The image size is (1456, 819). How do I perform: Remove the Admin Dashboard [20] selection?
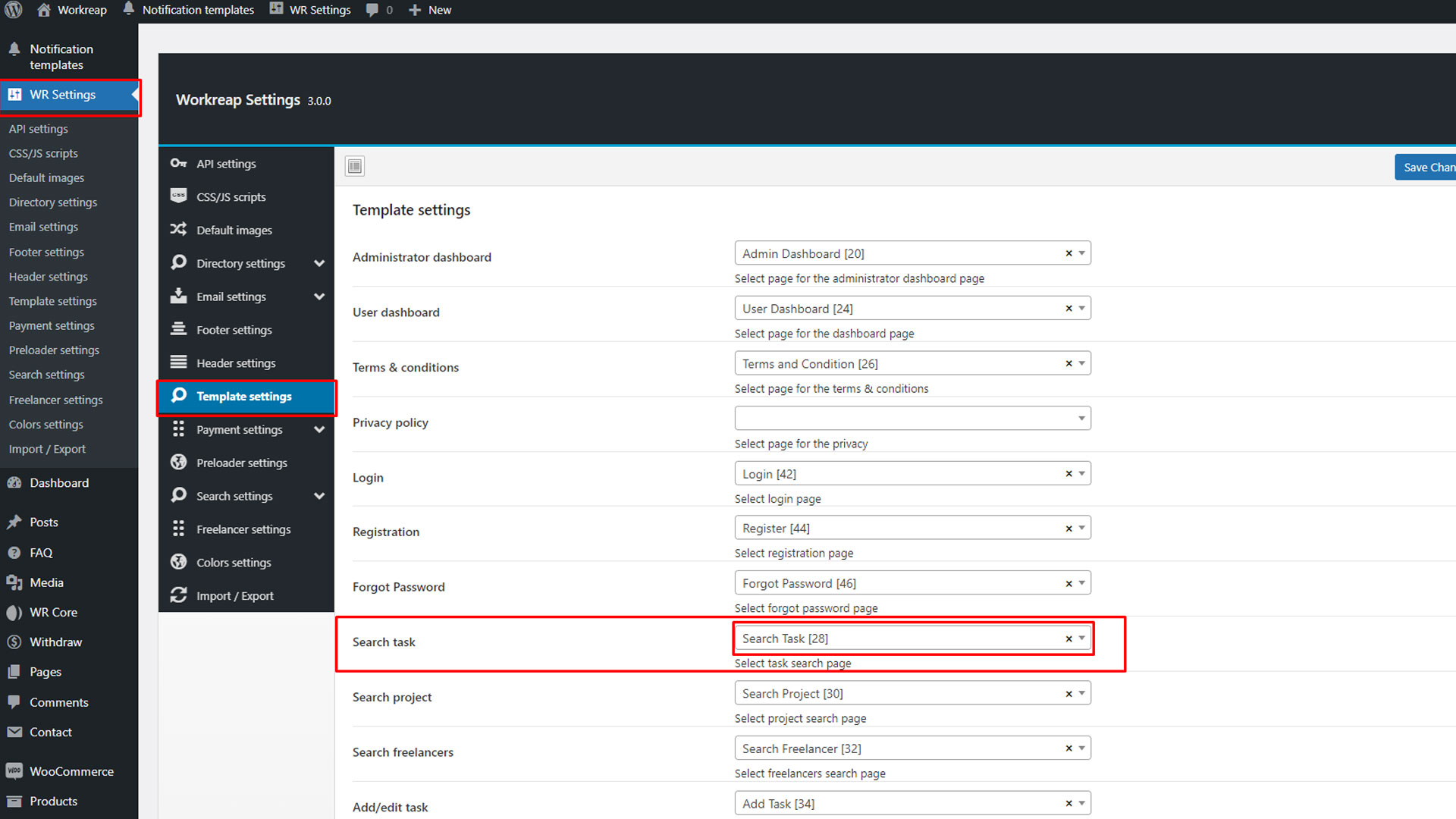click(1068, 253)
